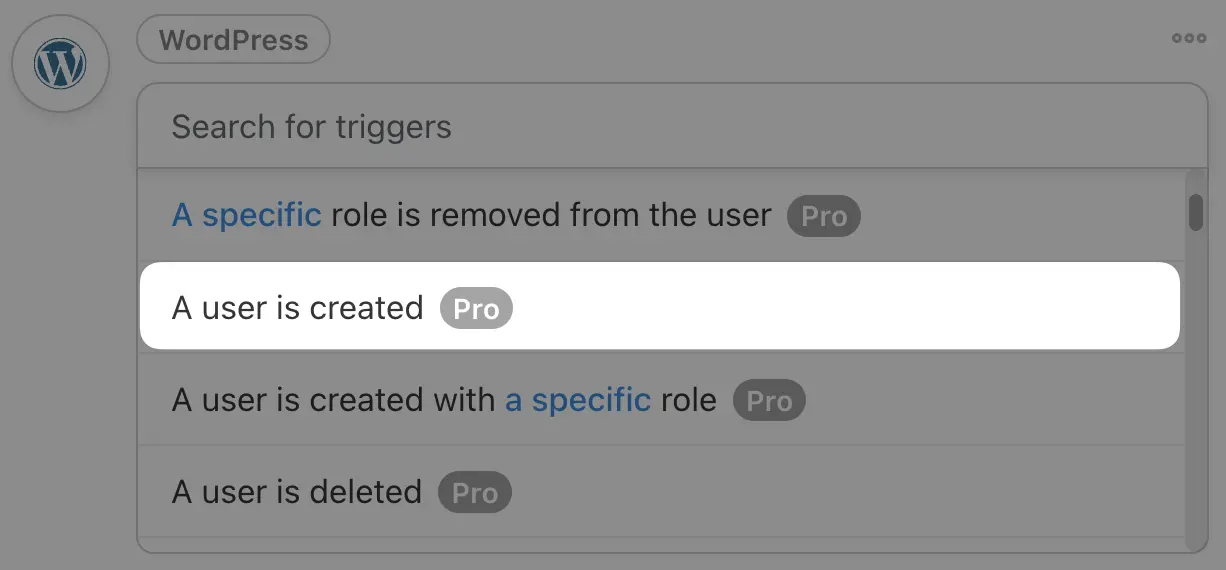Image resolution: width=1226 pixels, height=570 pixels.
Task: Click the word 'role' after 'a specific' link
Action: click(688, 400)
